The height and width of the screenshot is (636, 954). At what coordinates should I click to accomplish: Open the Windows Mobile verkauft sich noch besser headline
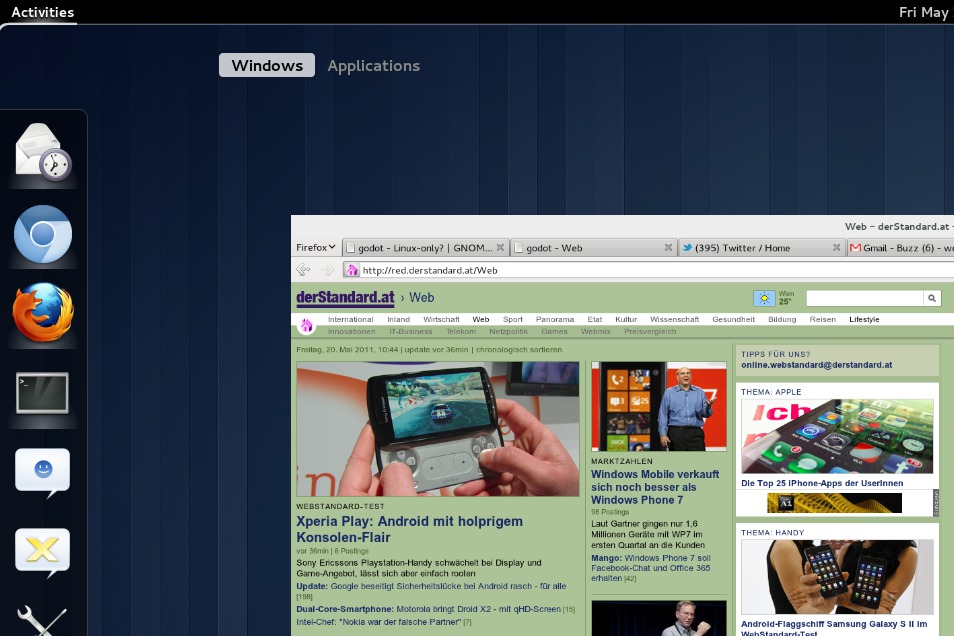(655, 487)
